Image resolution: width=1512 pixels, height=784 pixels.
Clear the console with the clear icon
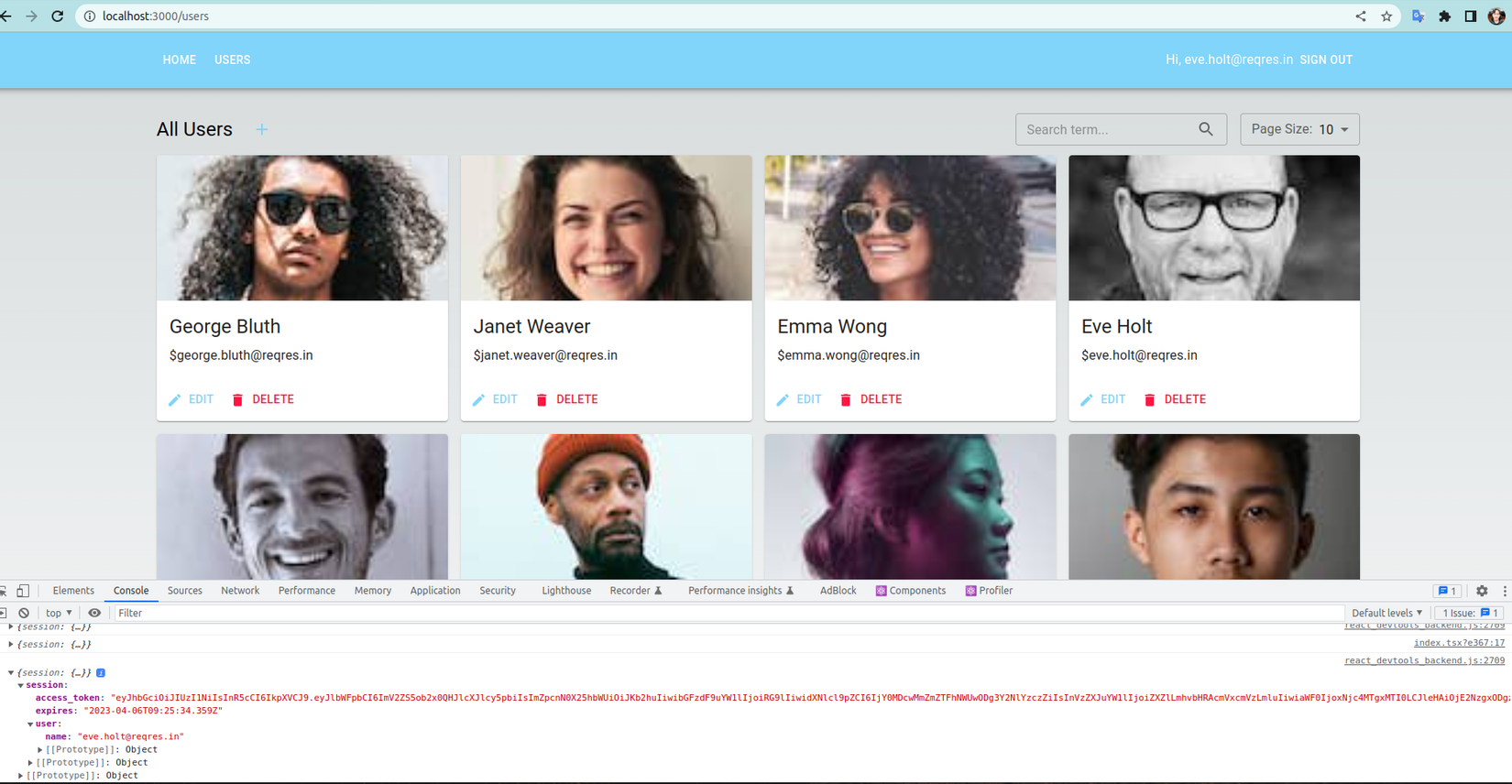(x=24, y=613)
